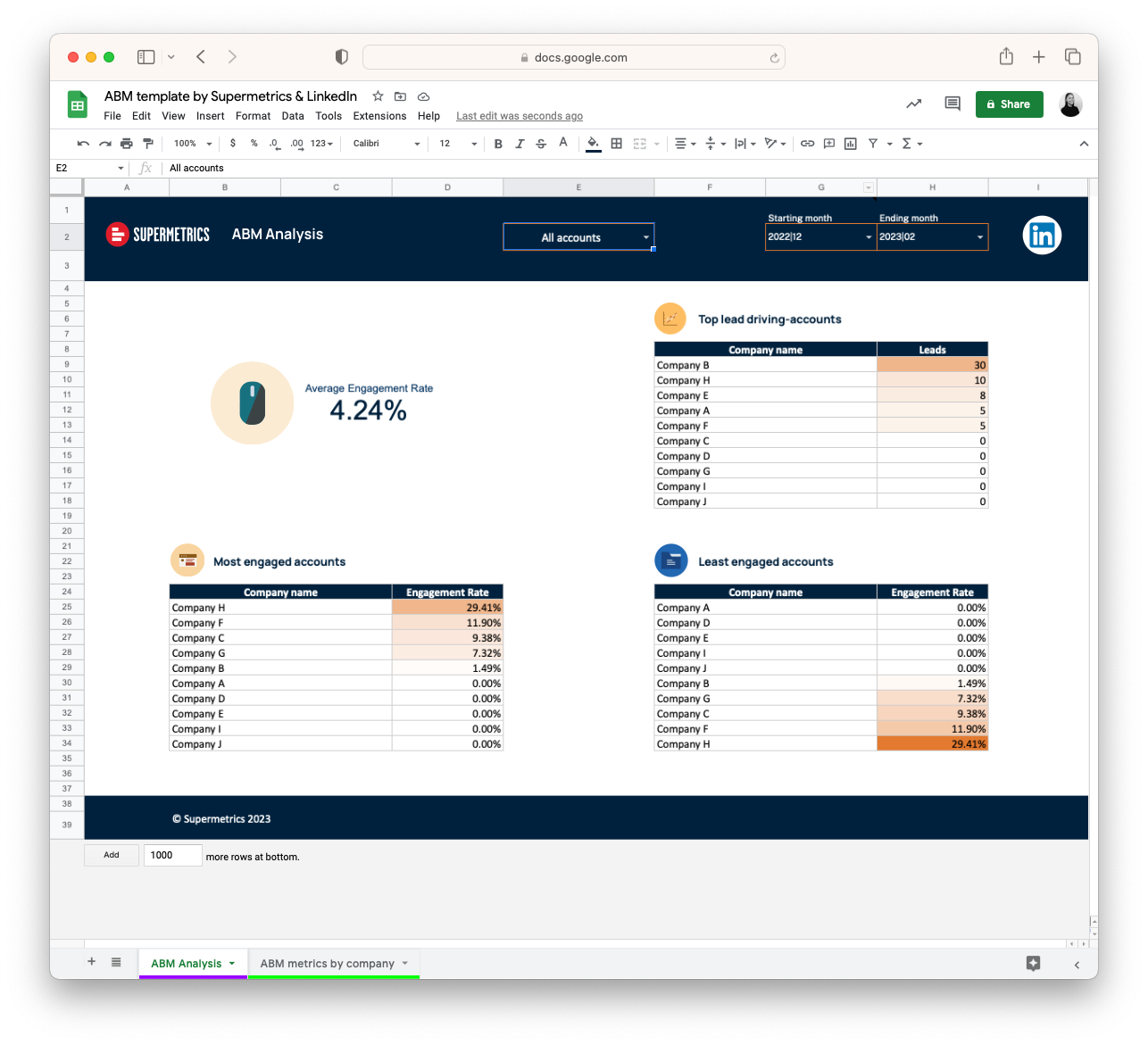Click the borders icon
The height and width of the screenshot is (1045, 1148).
pos(616,144)
